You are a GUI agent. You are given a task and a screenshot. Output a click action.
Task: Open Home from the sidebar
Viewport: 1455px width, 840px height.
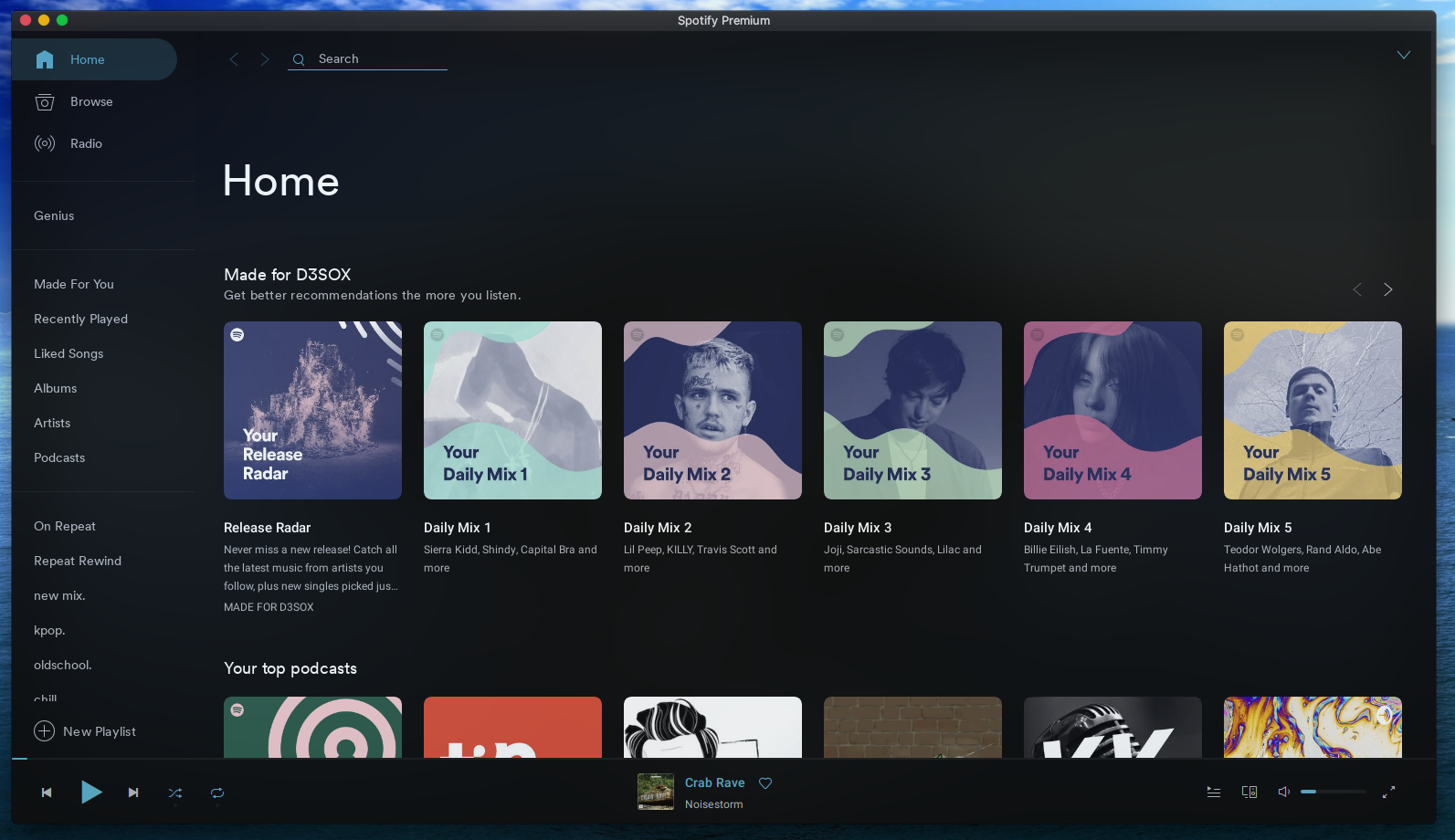(x=93, y=59)
